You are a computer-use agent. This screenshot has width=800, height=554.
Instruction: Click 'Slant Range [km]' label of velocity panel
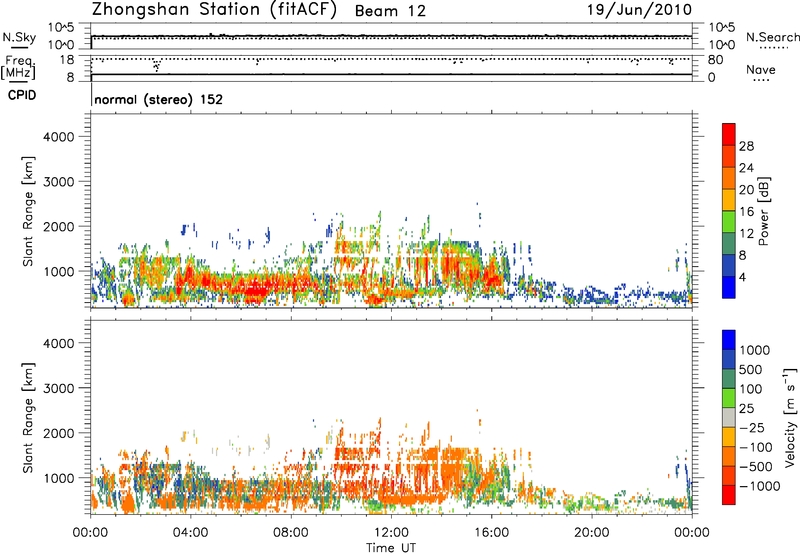click(x=28, y=418)
